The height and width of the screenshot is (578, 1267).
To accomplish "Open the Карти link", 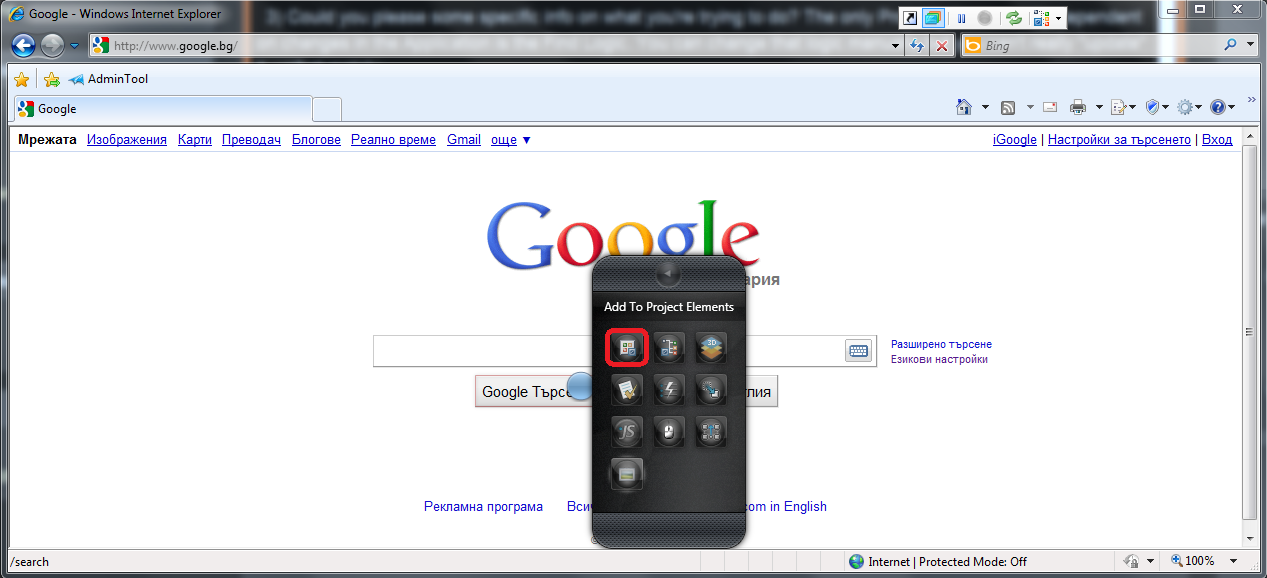I will point(195,140).
